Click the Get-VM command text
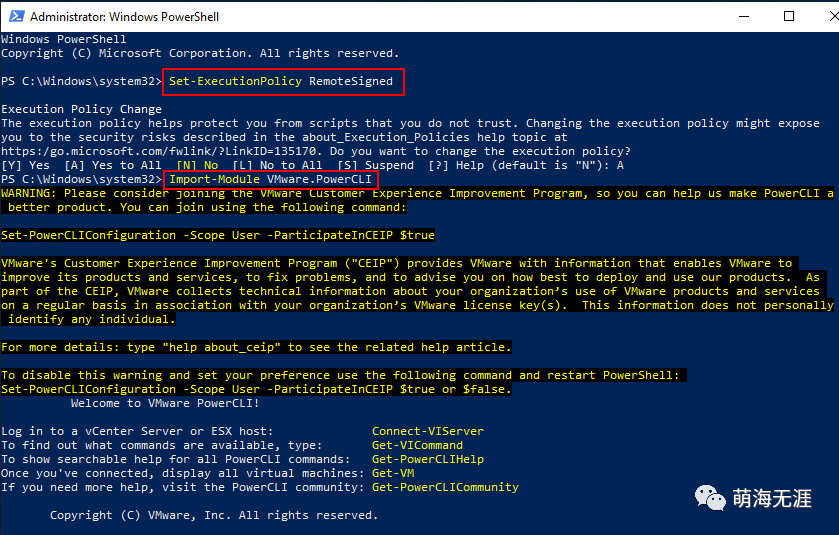 [x=392, y=473]
